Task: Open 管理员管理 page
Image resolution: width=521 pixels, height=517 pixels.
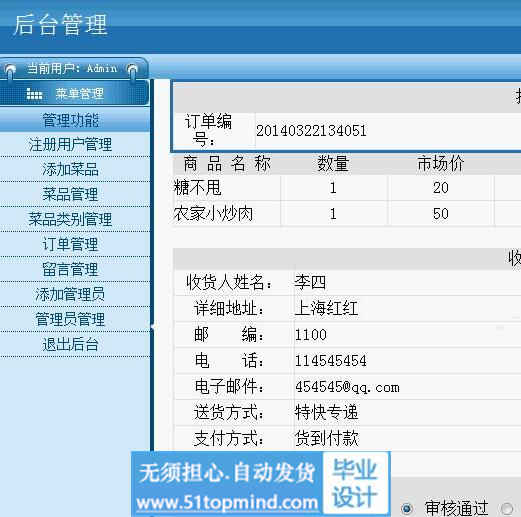Action: (x=70, y=319)
